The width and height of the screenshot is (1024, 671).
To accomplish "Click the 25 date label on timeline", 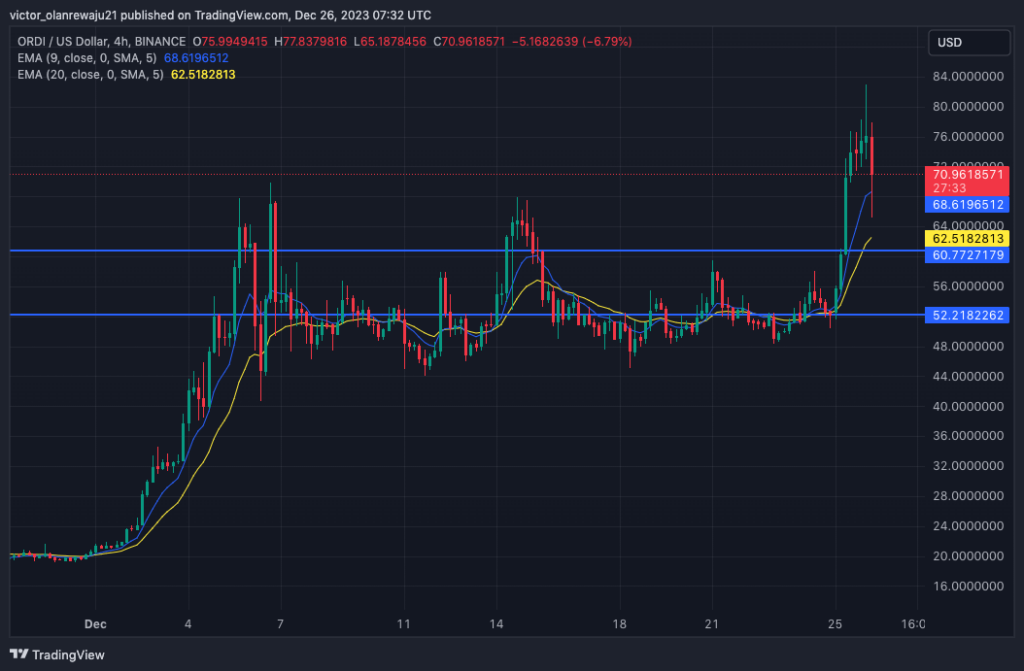I will 834,623.
